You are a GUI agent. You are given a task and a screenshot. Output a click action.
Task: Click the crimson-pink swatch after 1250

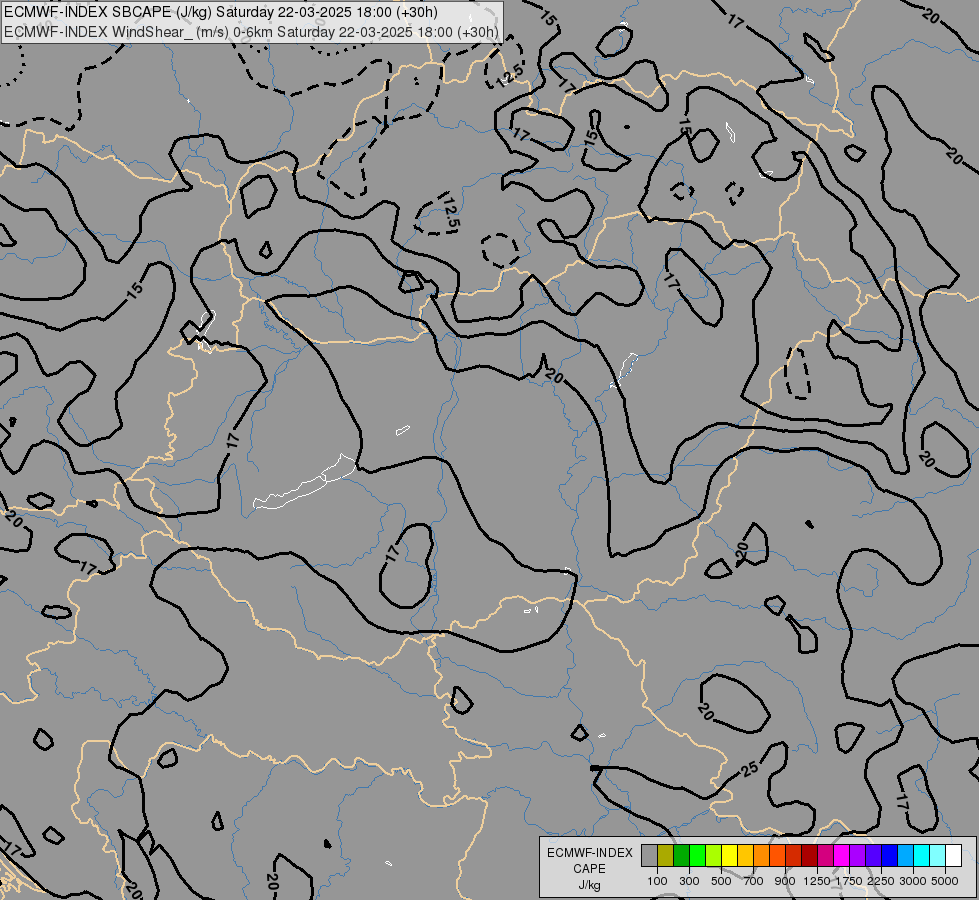coord(825,856)
